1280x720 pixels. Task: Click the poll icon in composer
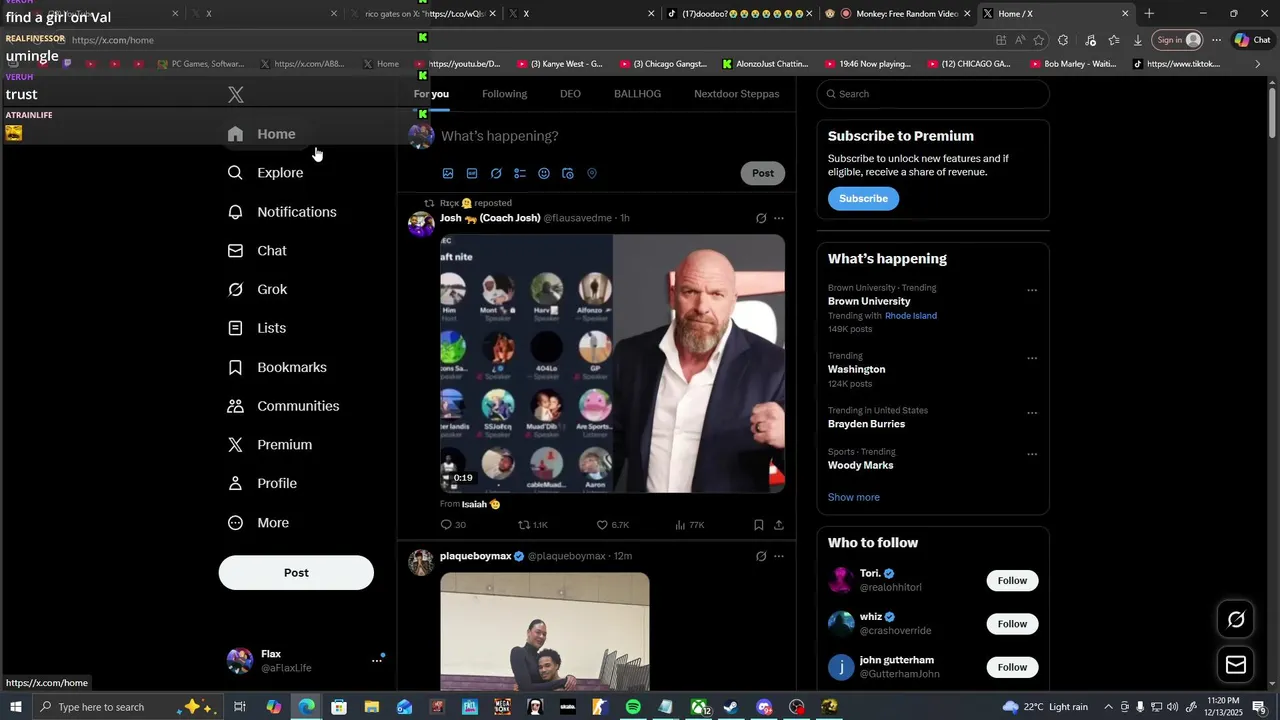tap(520, 173)
